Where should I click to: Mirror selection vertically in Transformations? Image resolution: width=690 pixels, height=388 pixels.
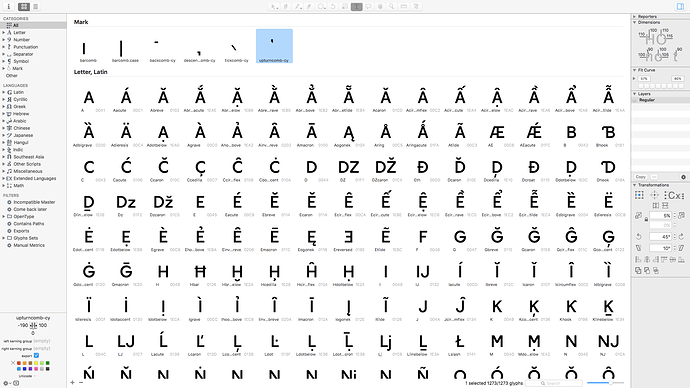[x=665, y=205]
